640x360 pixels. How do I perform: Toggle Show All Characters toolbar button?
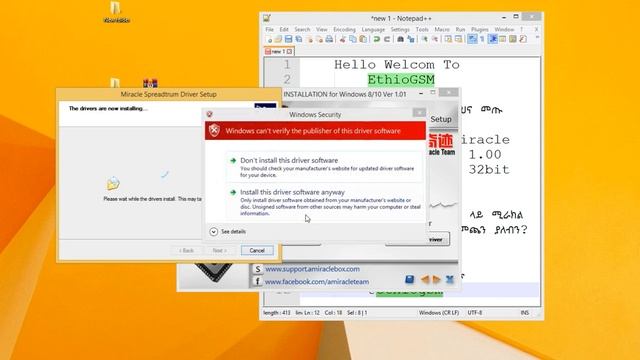pos(482,39)
